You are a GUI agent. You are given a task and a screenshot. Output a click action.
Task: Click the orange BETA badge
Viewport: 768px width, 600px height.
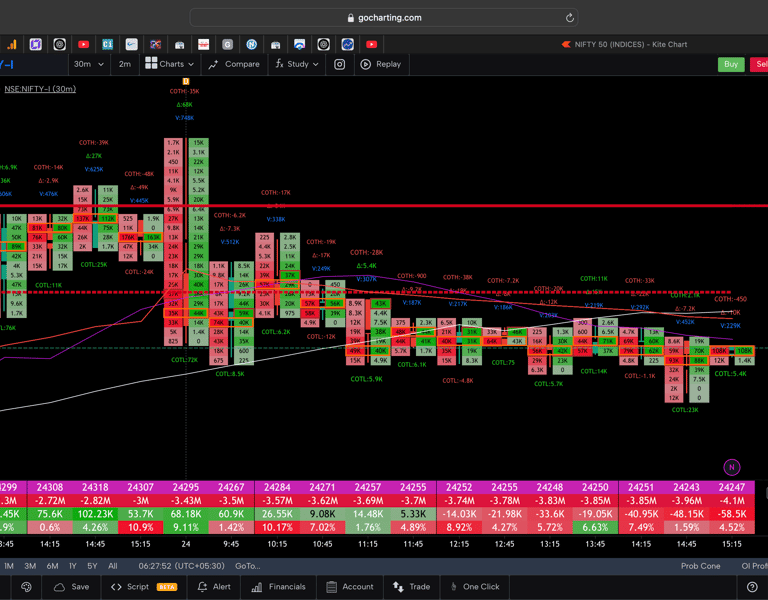pos(167,587)
